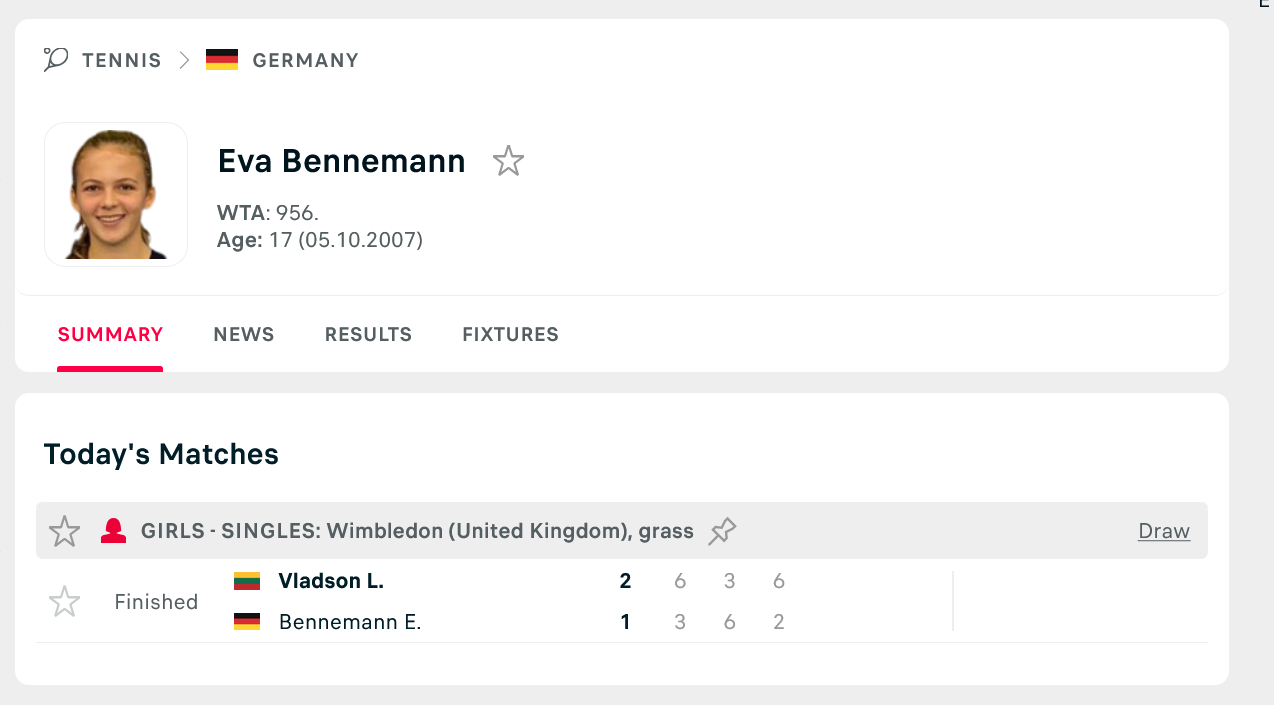Pin the Wimbledon Girls Singles tournament
Viewport: 1274px width, 705px height.
[x=722, y=531]
